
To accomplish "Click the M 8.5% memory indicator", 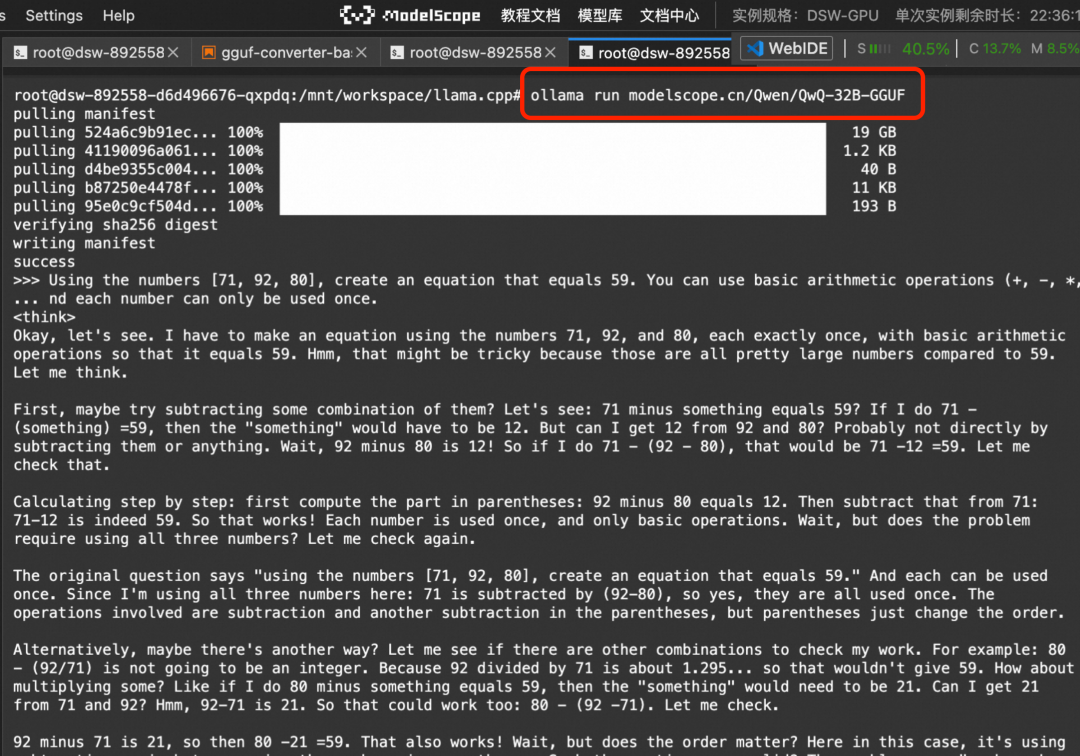I will 1055,49.
